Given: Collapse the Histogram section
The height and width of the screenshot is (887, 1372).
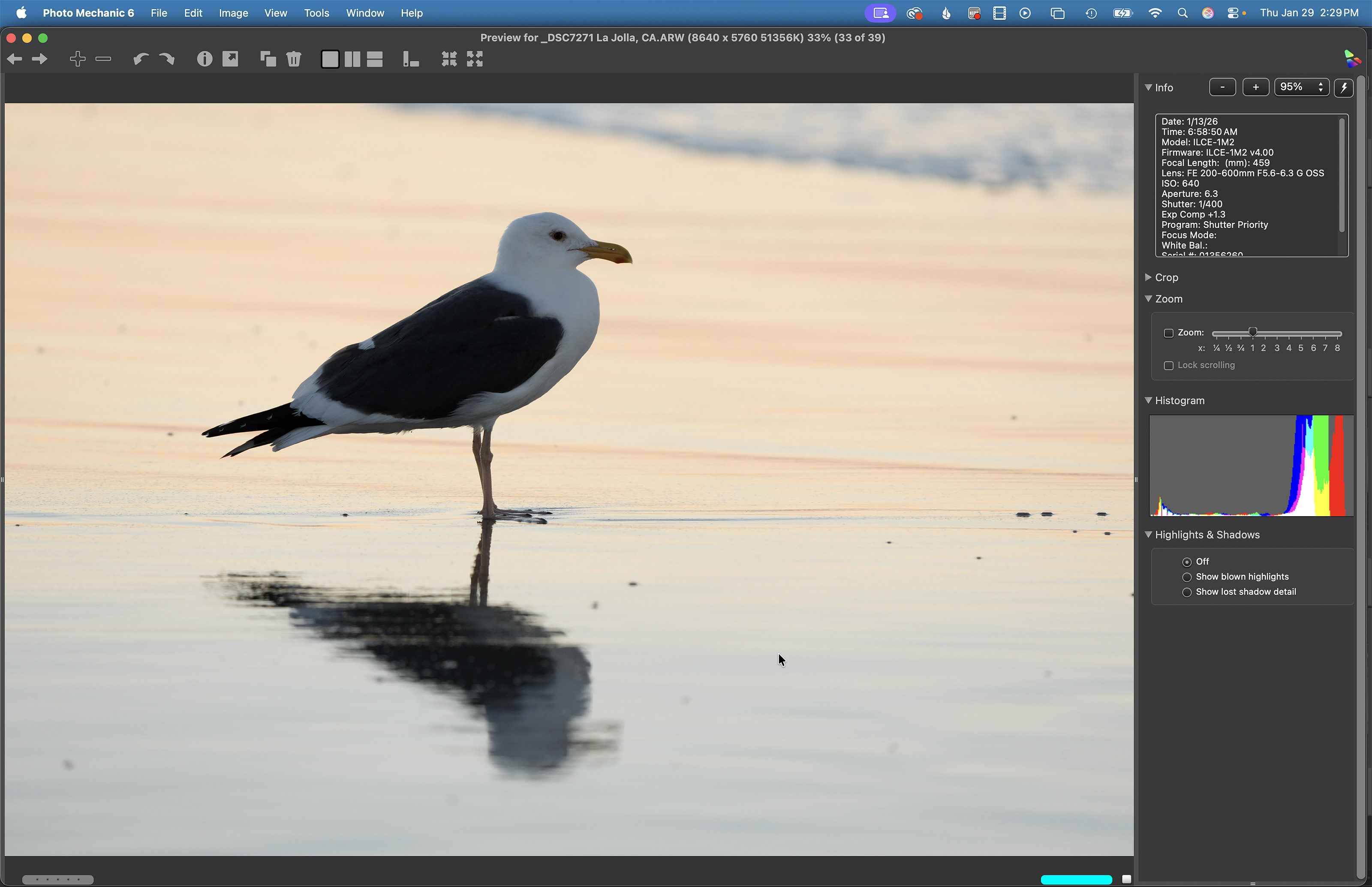Looking at the screenshot, I should [1149, 400].
